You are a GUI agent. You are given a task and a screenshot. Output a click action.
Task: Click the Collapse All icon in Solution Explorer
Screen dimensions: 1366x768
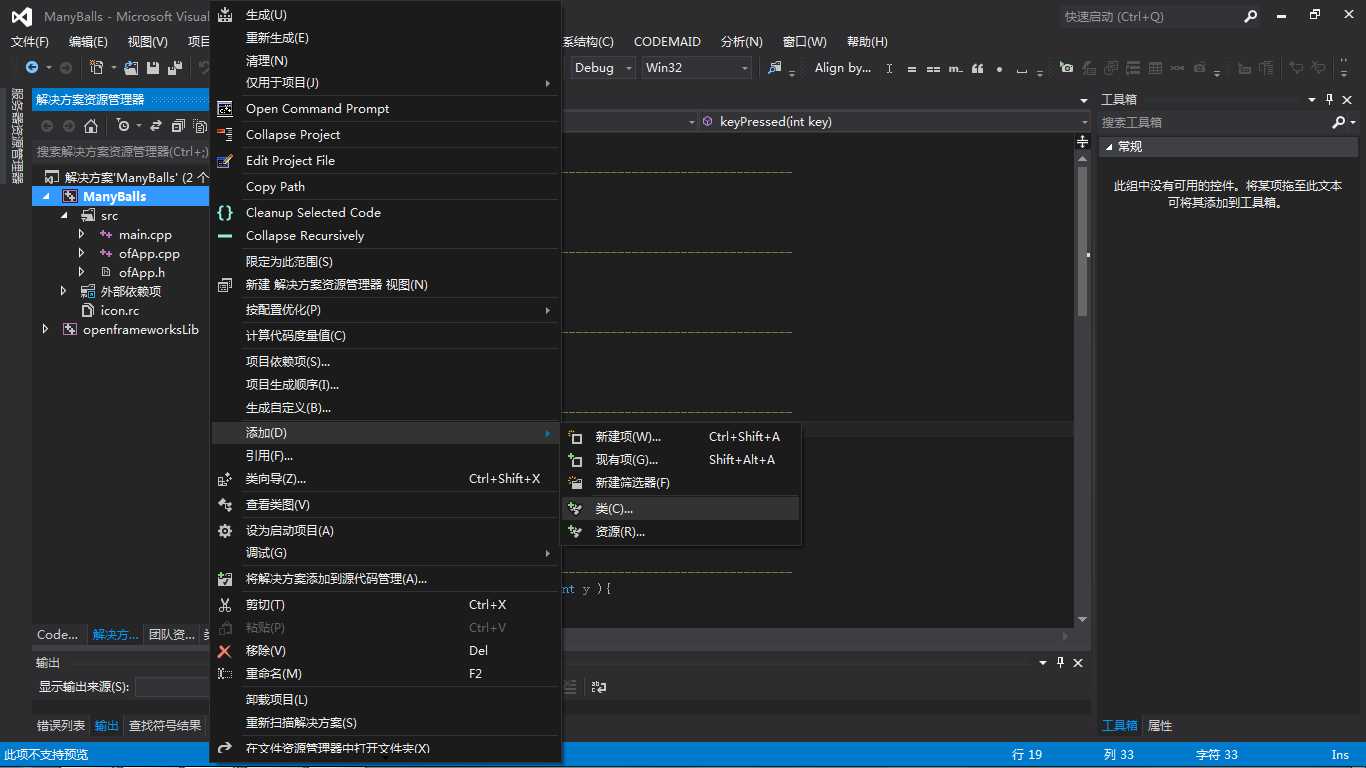[x=178, y=126]
